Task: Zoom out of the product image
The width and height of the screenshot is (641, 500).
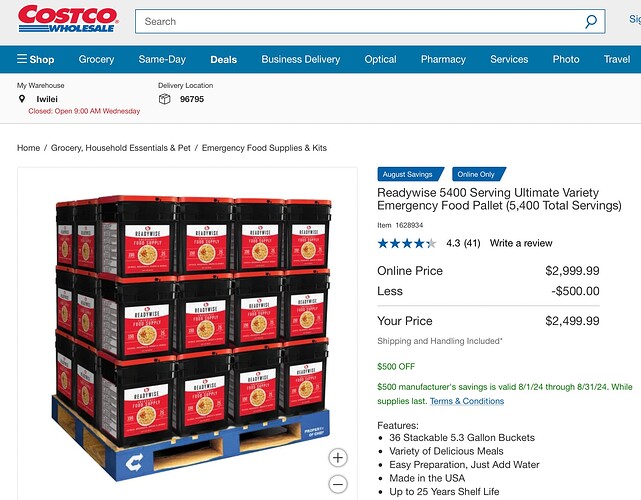Action: (x=338, y=484)
